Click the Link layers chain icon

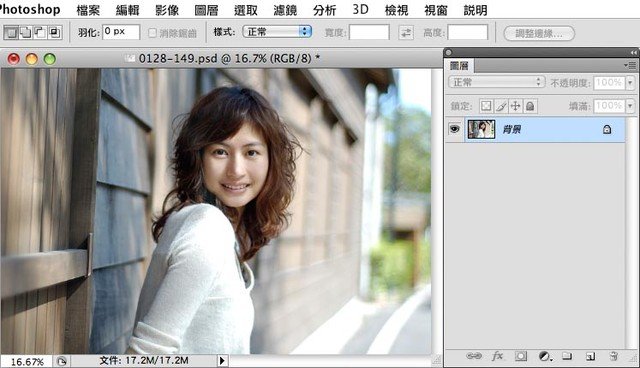tap(473, 356)
